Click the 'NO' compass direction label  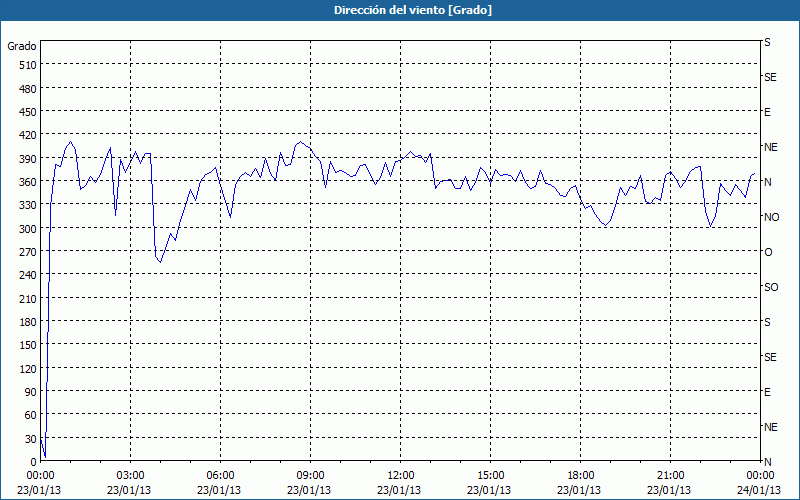point(771,217)
